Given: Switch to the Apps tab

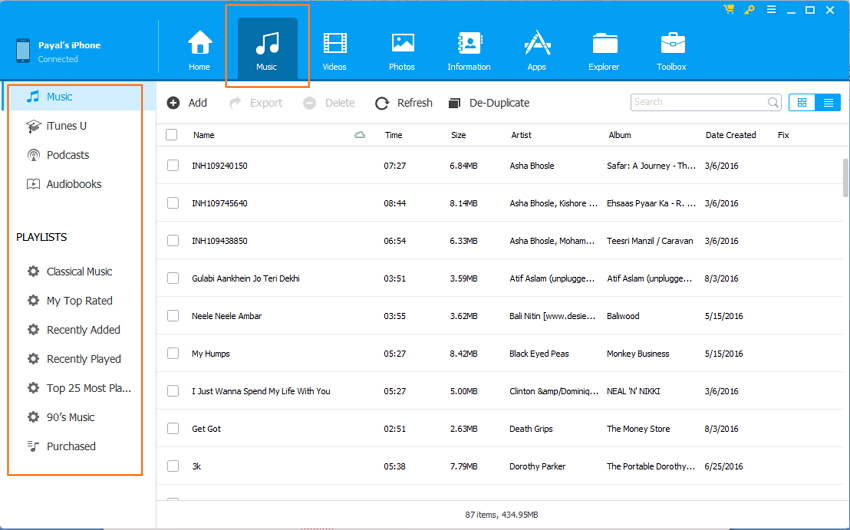Looking at the screenshot, I should (537, 50).
